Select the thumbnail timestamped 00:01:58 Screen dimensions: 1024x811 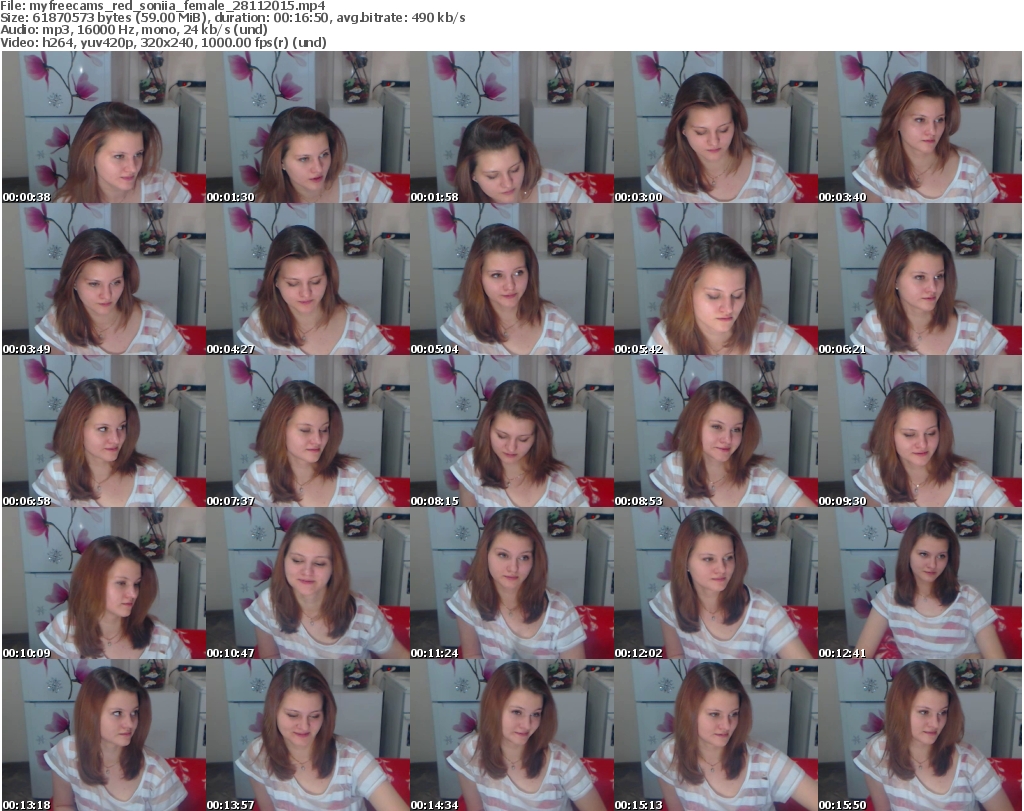511,127
